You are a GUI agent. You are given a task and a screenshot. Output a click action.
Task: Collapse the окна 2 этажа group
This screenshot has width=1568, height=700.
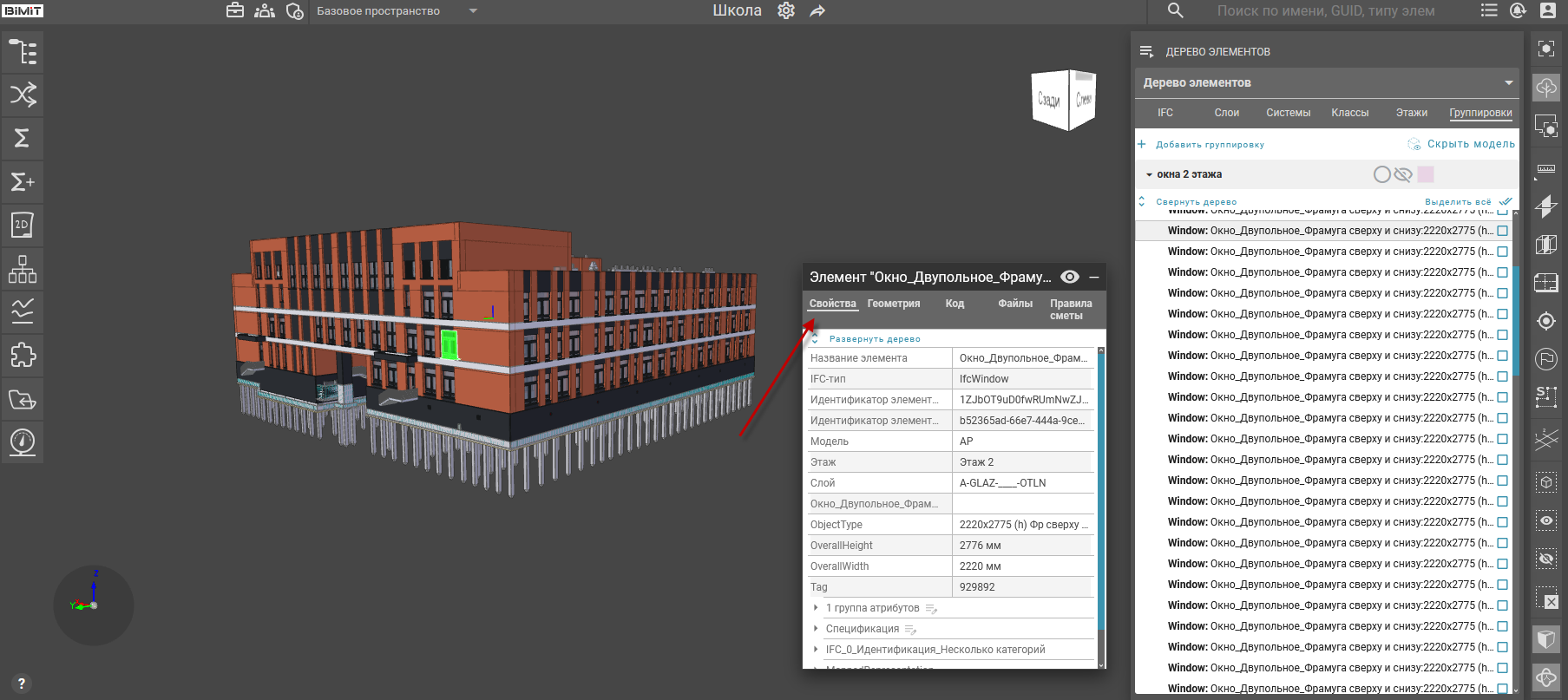click(x=1149, y=175)
